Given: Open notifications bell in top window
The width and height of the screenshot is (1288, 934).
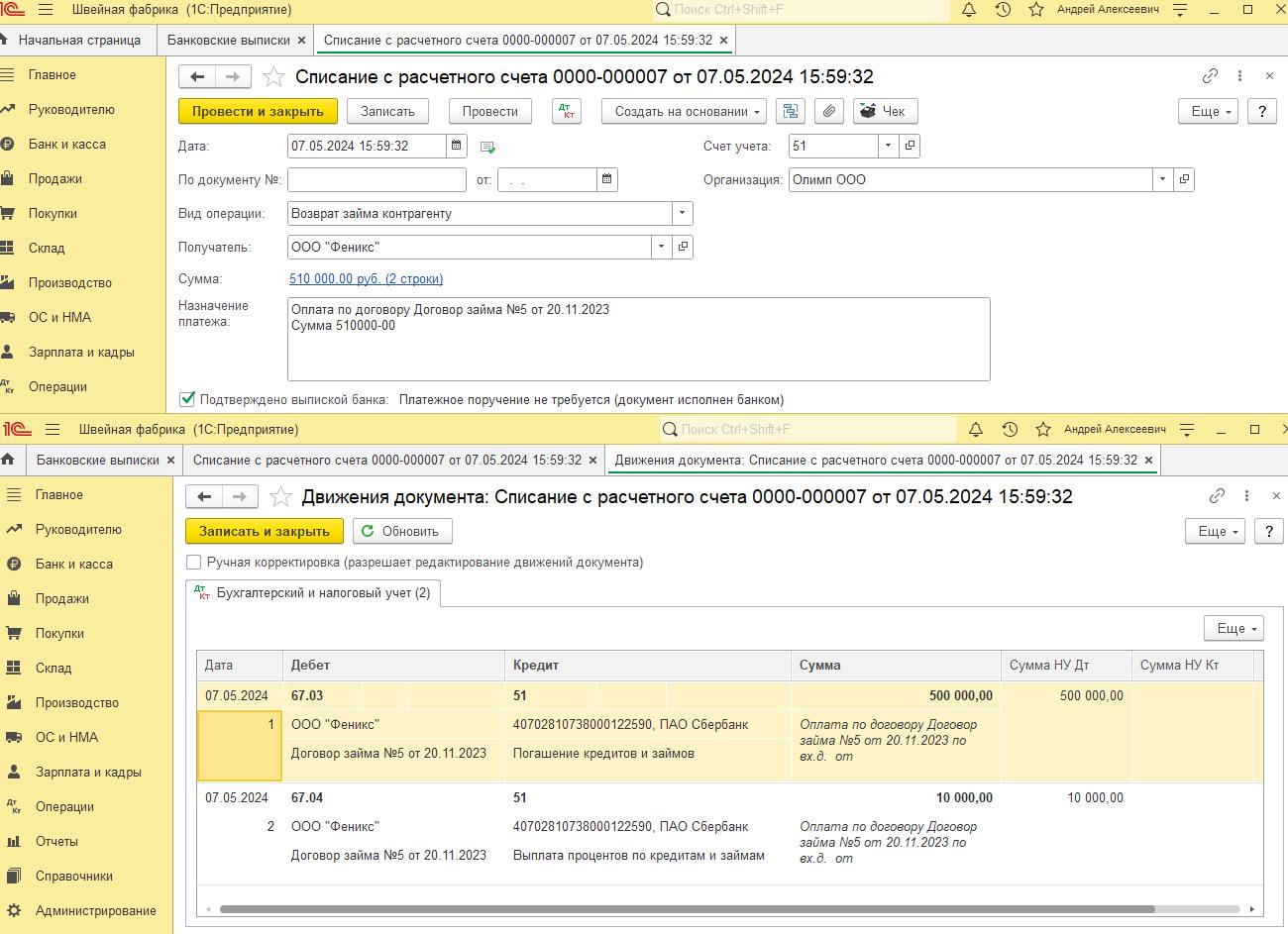Looking at the screenshot, I should (x=969, y=10).
